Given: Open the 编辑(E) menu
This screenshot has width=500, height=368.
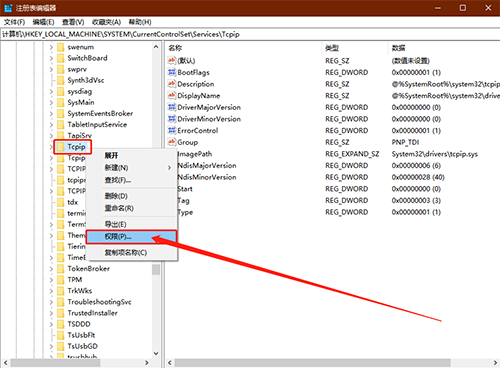Looking at the screenshot, I should (43, 22).
